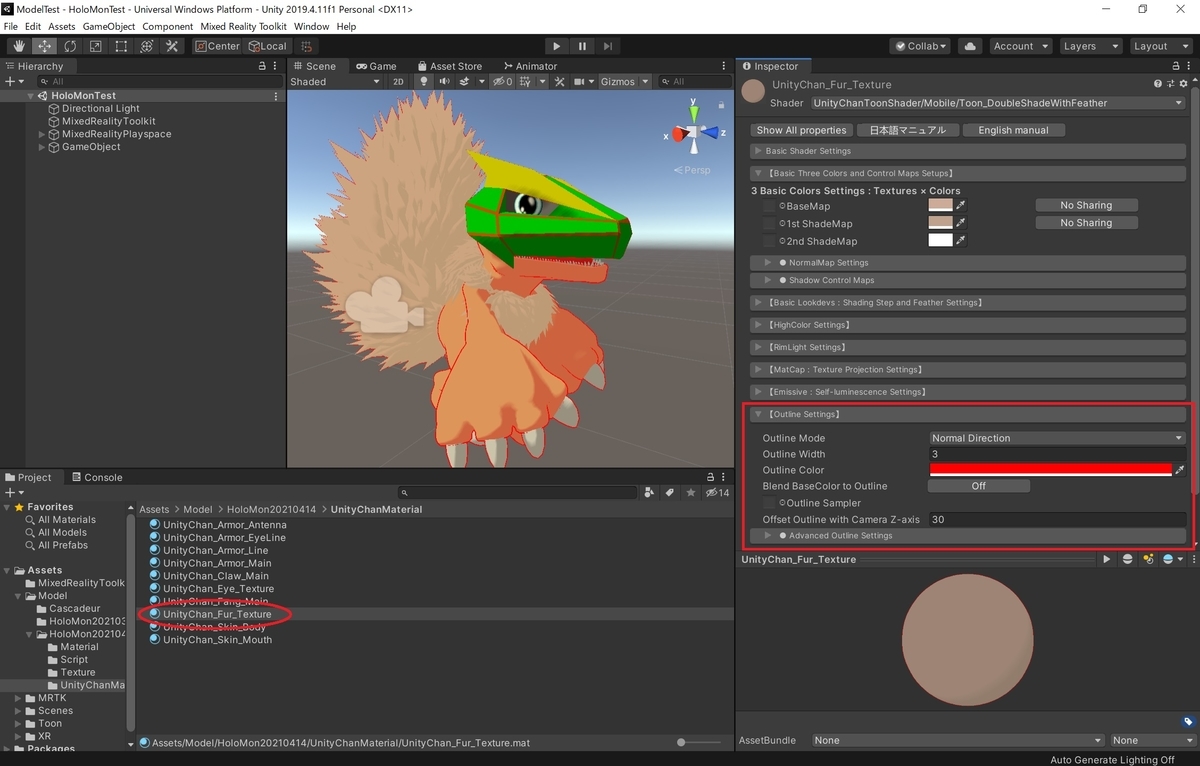
Task: Toggle 2D view mode in Scene
Action: [x=398, y=82]
